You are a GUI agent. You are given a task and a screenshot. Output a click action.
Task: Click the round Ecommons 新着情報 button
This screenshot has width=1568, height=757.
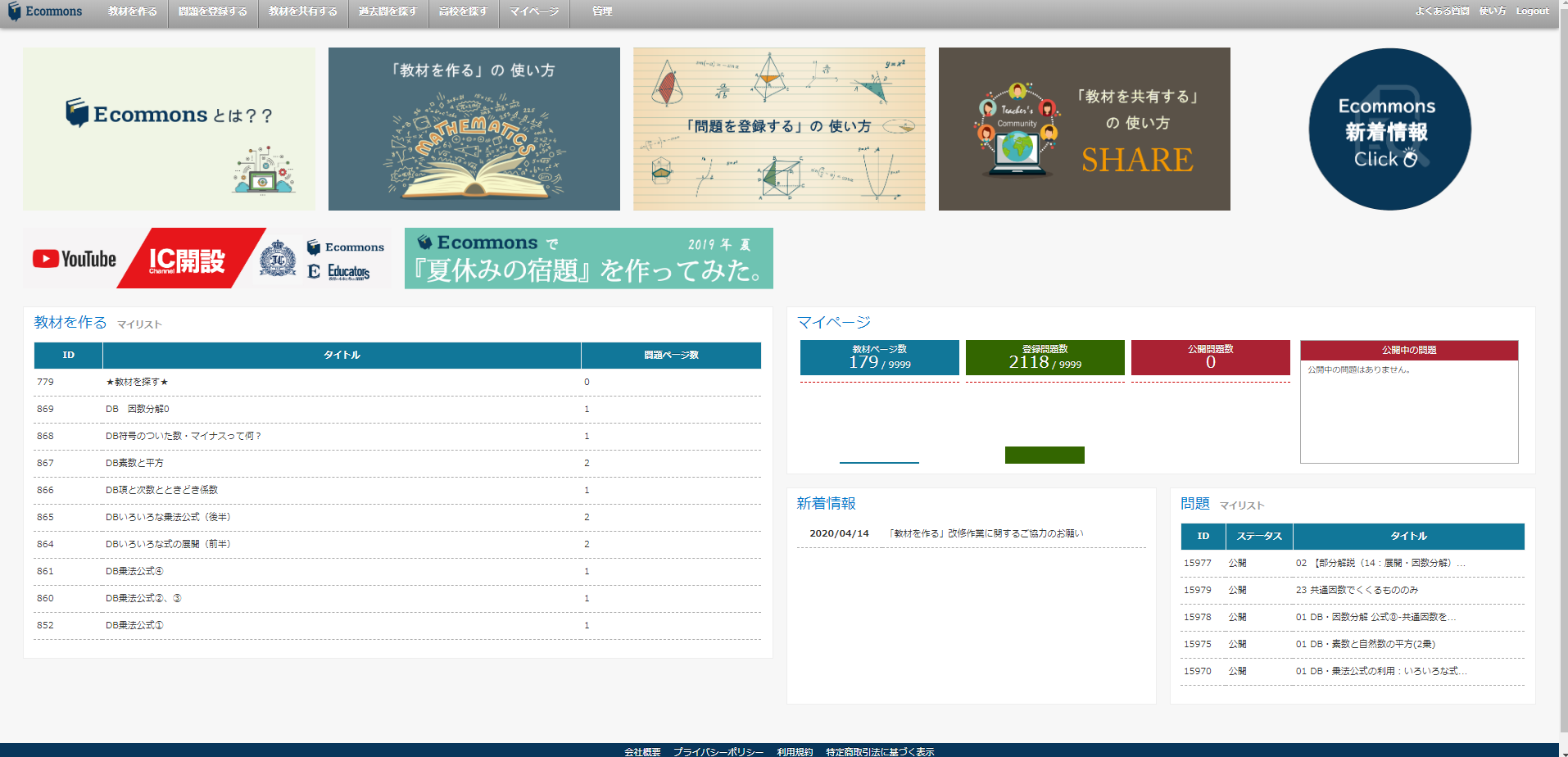(1389, 129)
